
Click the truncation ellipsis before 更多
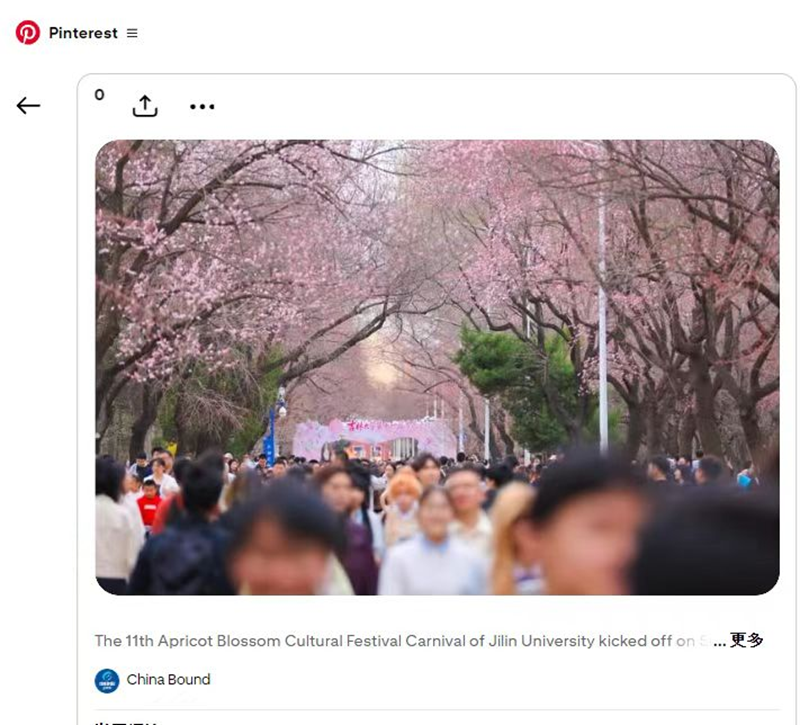(x=719, y=641)
